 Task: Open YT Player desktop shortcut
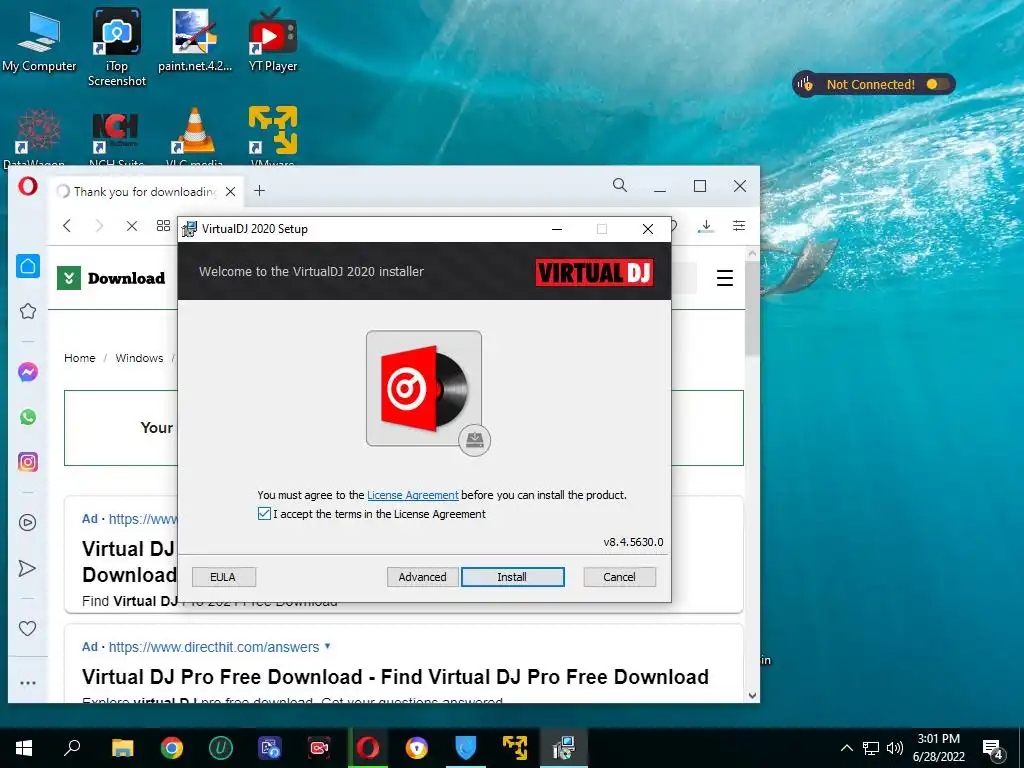pos(273,41)
